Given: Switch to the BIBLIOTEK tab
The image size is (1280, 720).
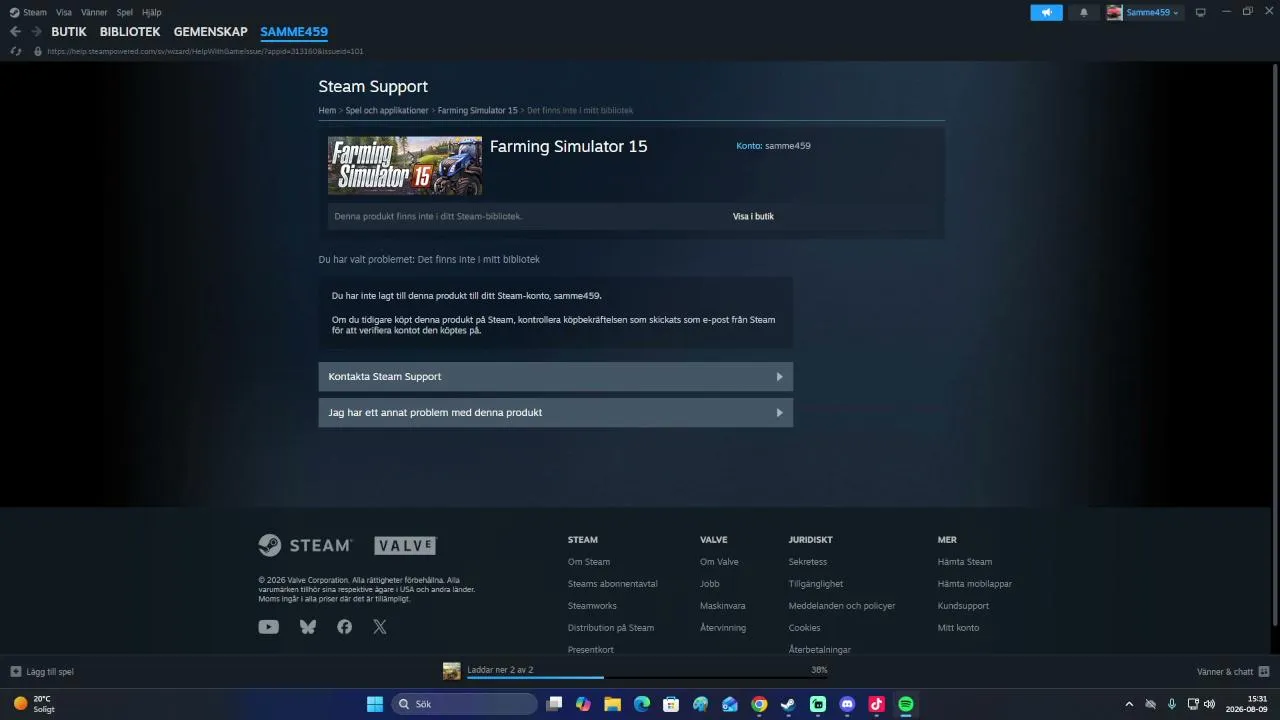Looking at the screenshot, I should coord(130,32).
